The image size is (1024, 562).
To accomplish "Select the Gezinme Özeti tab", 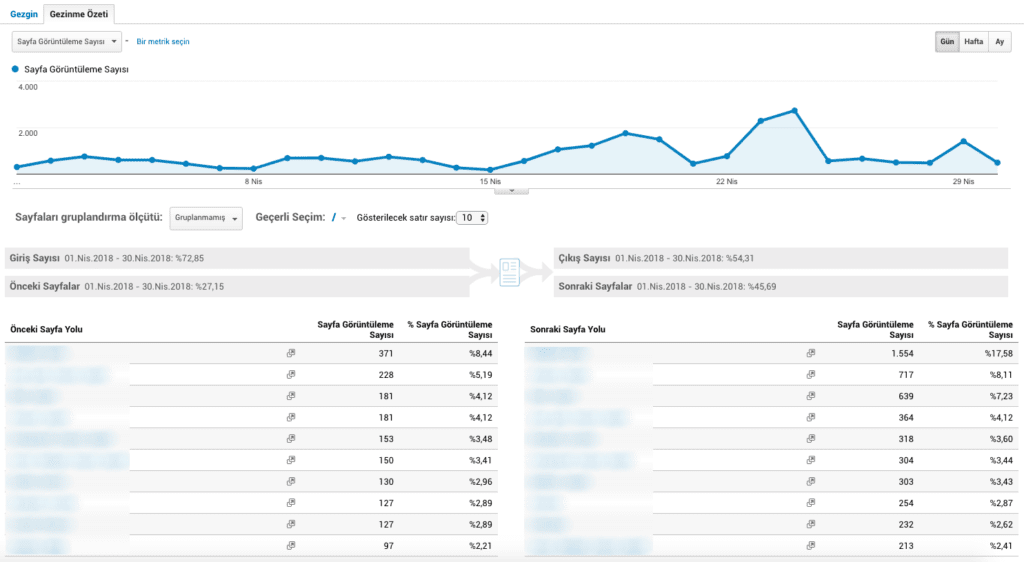I will [x=80, y=14].
